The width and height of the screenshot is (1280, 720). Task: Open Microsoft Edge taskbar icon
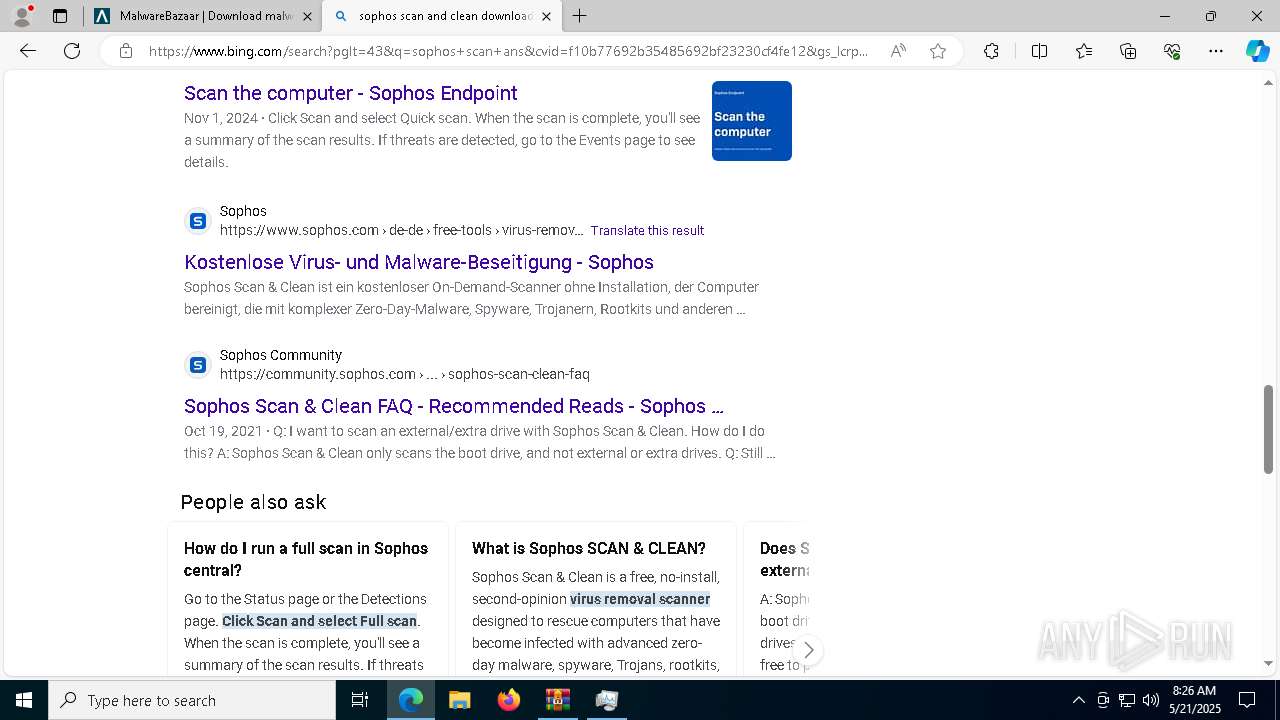411,700
